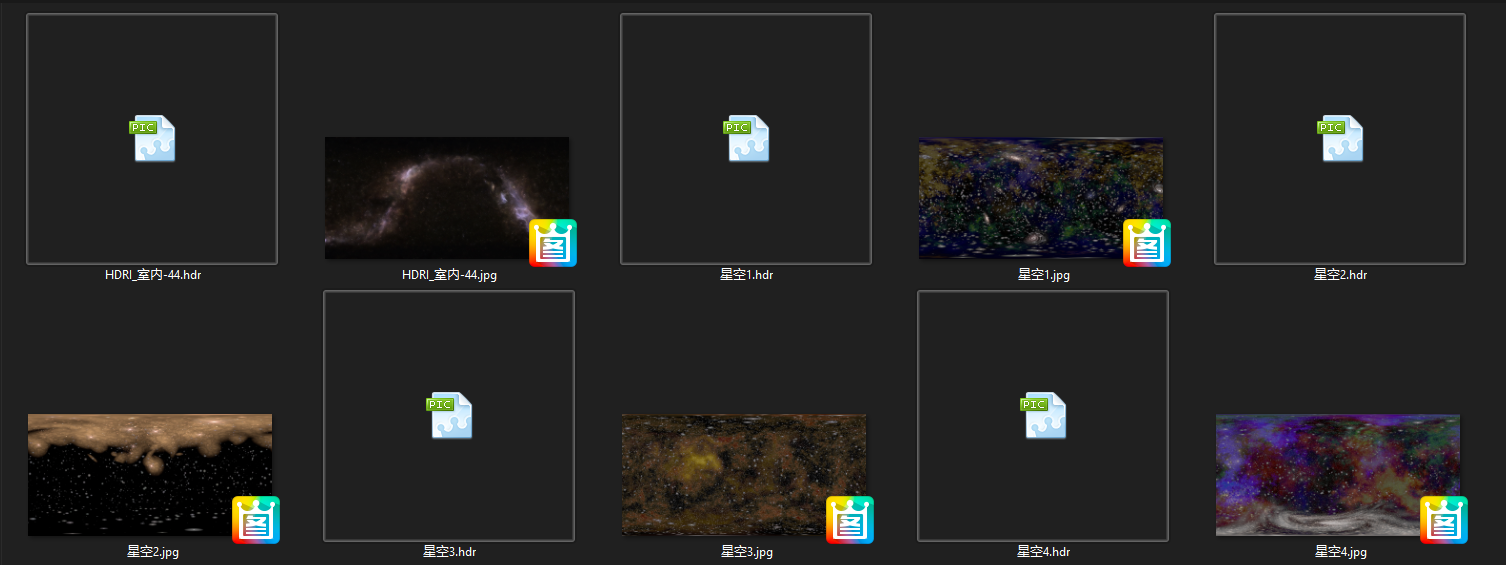The height and width of the screenshot is (565, 1506).
Task: Click the file name 星空2.jpg
Action: click(153, 551)
